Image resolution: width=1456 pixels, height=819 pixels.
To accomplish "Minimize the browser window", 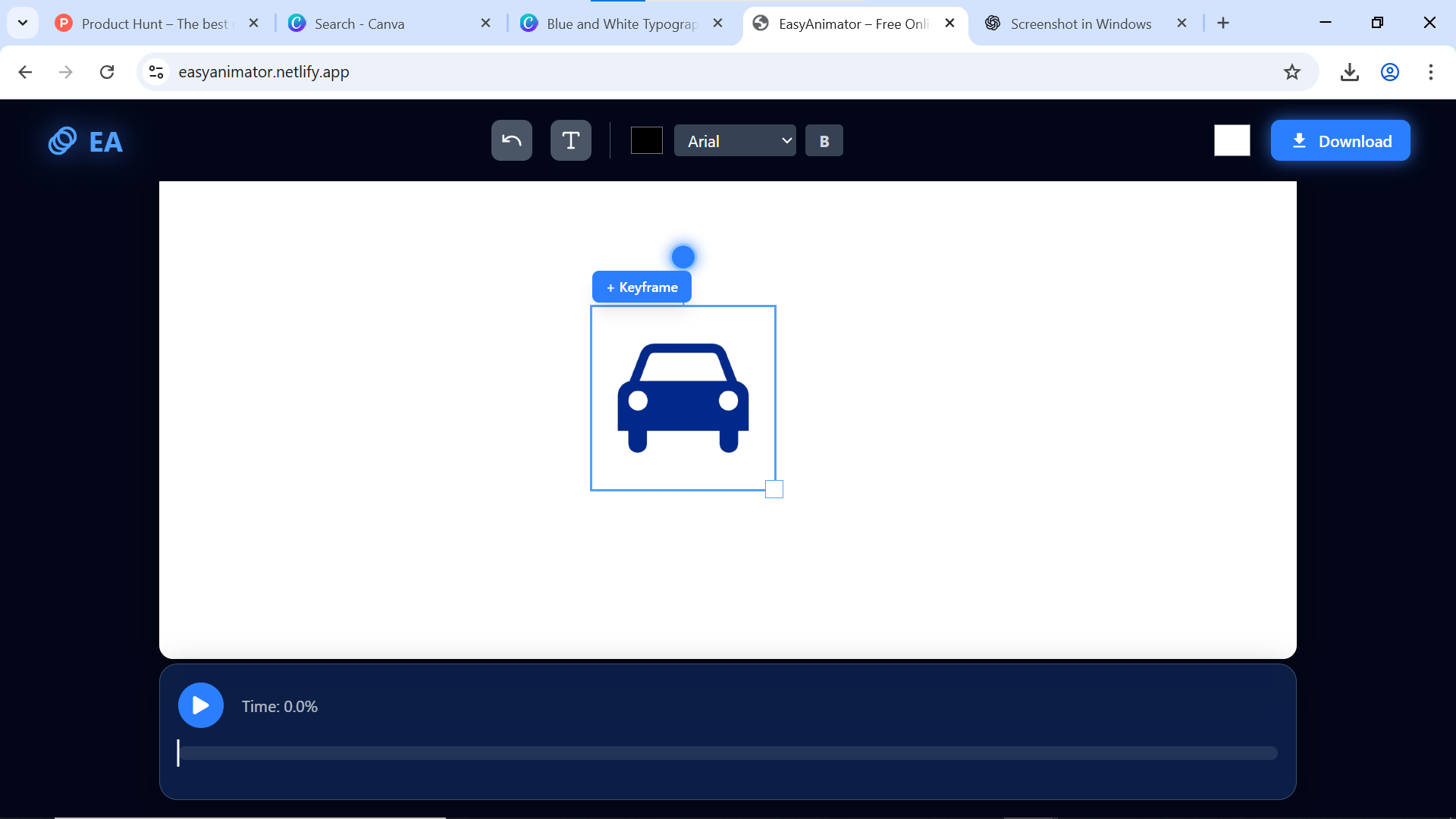I will tap(1326, 23).
